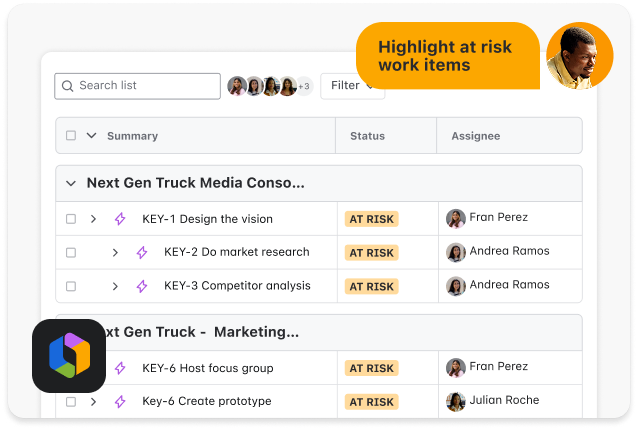
Task: Click the lightning icon beside KEY-2
Action: coord(142,253)
